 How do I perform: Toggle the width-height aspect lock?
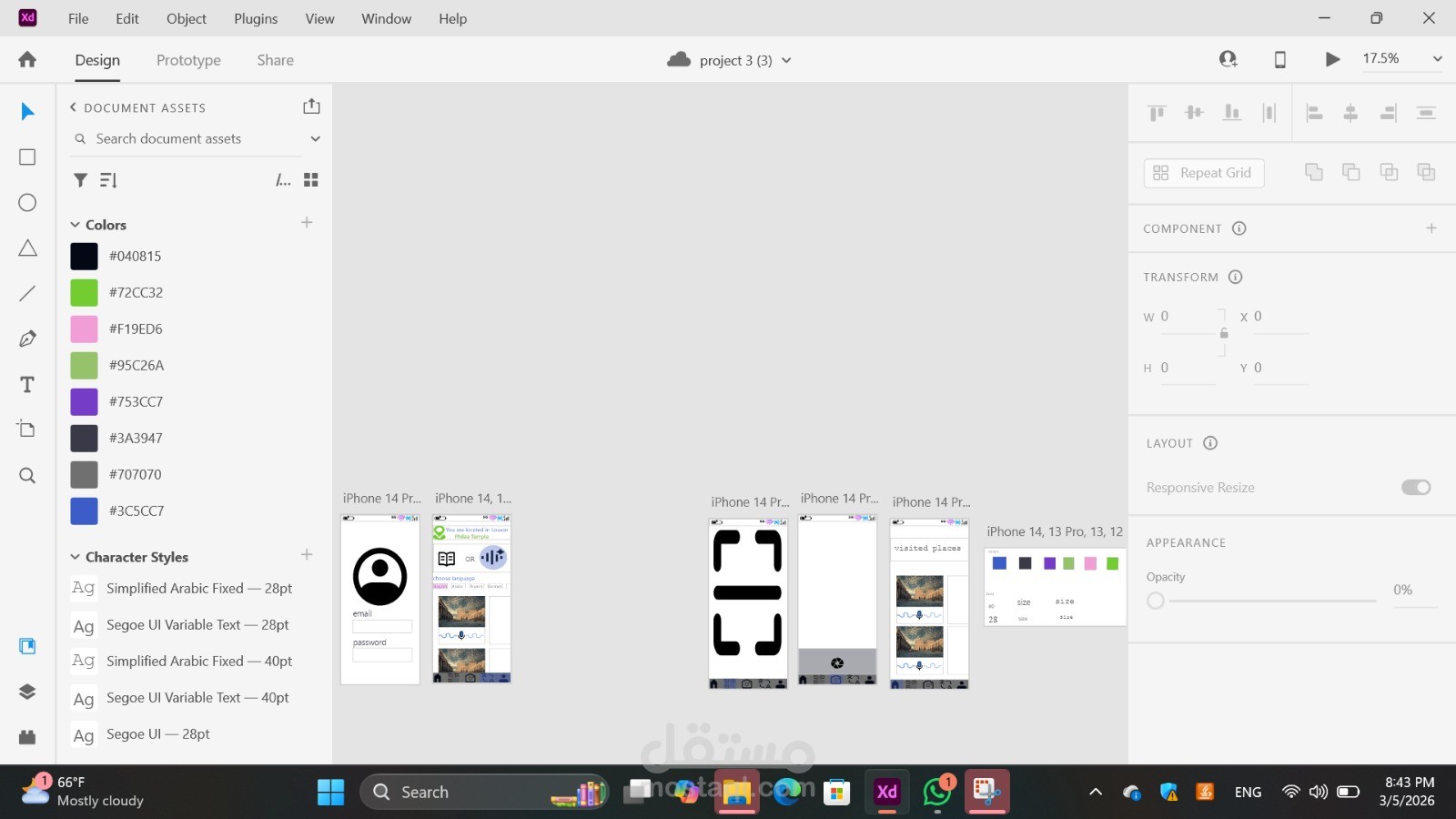1224,333
